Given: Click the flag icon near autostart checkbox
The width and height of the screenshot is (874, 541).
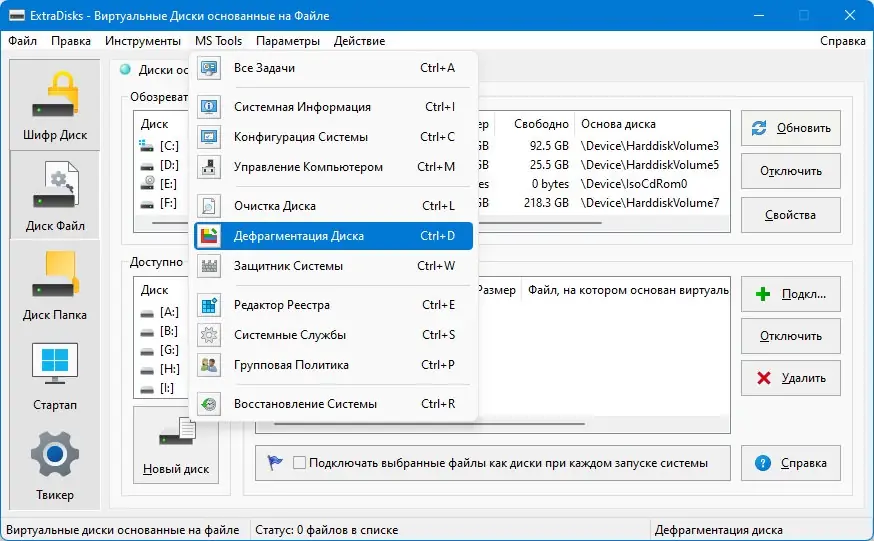Looking at the screenshot, I should click(275, 462).
